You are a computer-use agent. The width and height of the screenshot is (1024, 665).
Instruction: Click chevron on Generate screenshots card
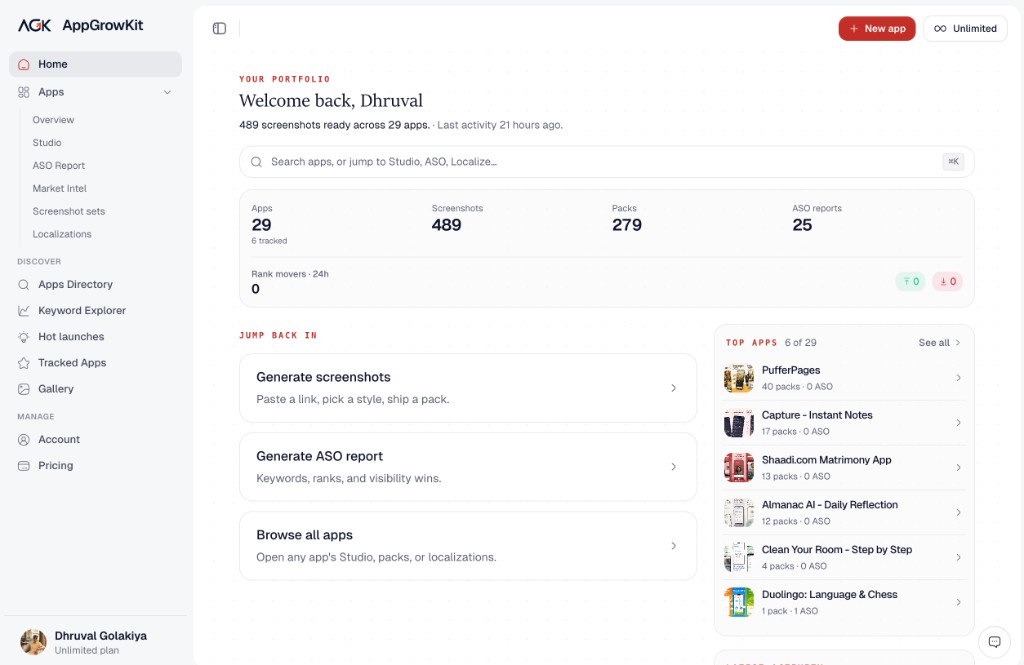tap(673, 388)
